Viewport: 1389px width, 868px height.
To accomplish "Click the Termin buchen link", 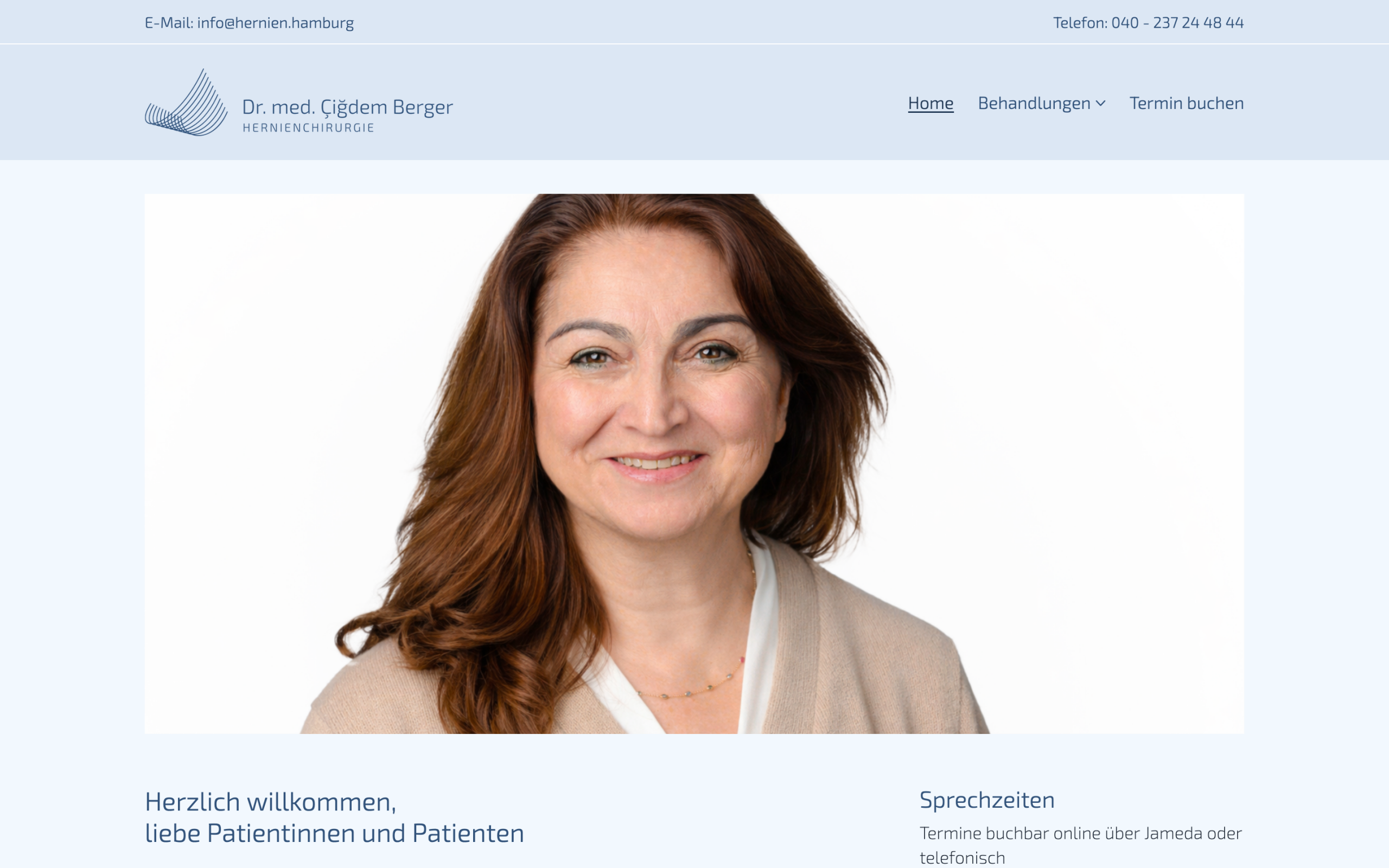I will [x=1187, y=103].
